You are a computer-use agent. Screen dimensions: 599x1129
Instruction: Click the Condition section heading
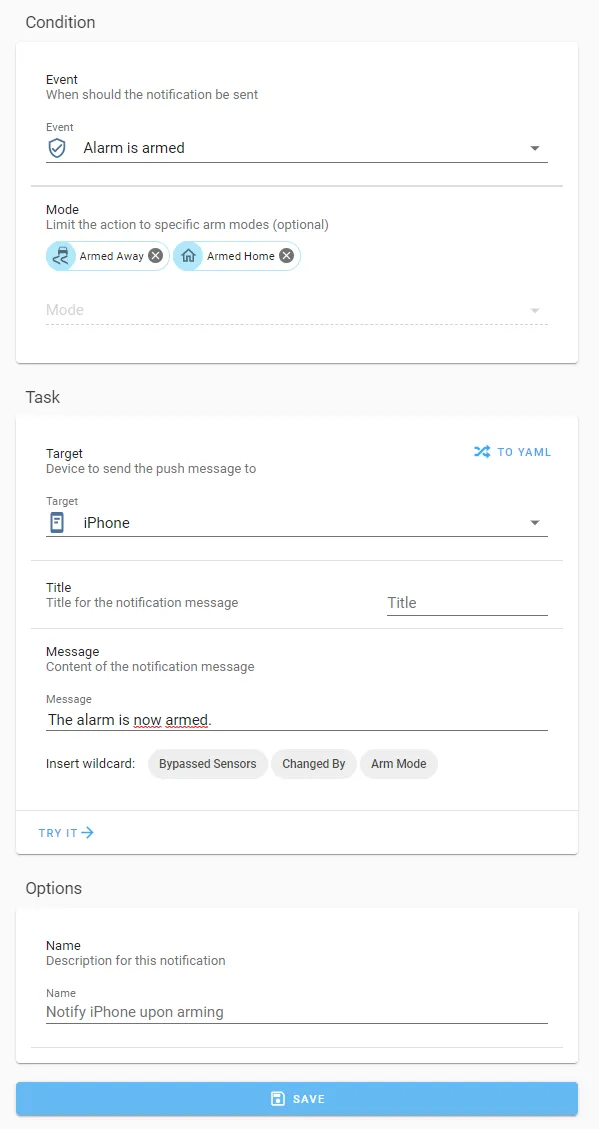tap(60, 22)
